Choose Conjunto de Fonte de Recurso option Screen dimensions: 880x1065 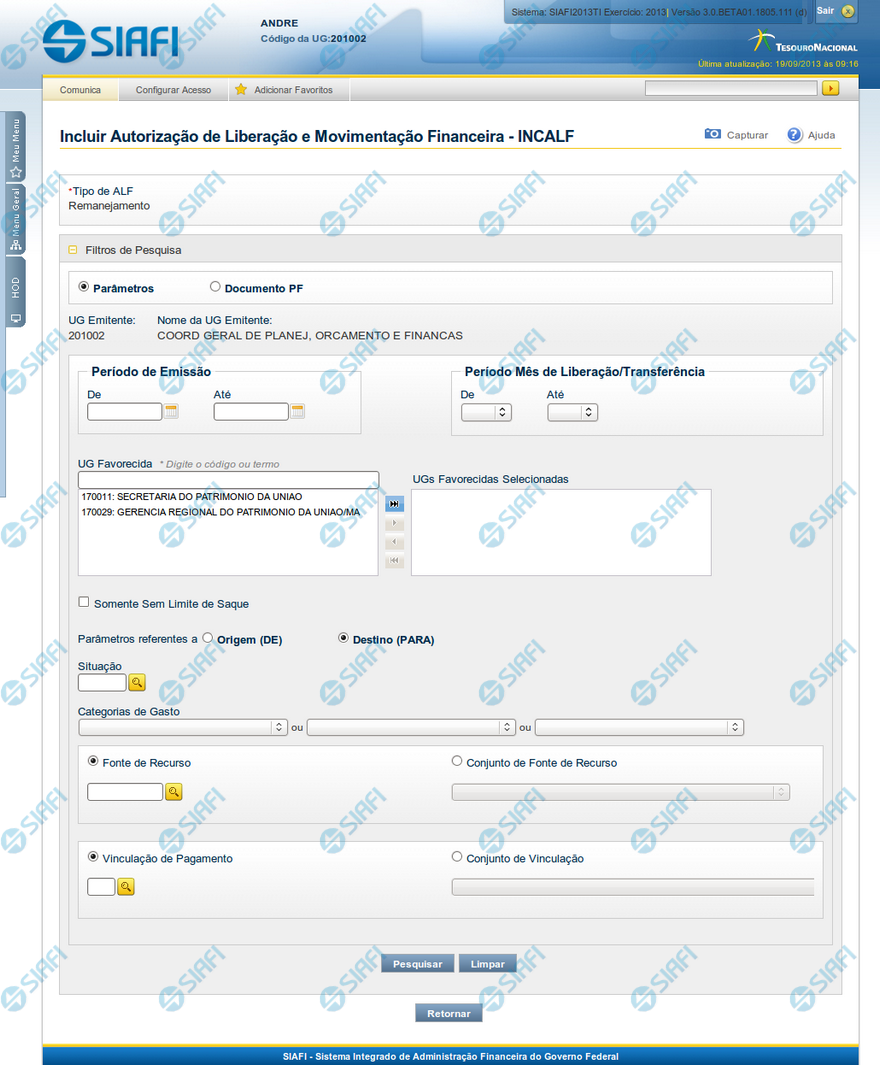point(458,761)
